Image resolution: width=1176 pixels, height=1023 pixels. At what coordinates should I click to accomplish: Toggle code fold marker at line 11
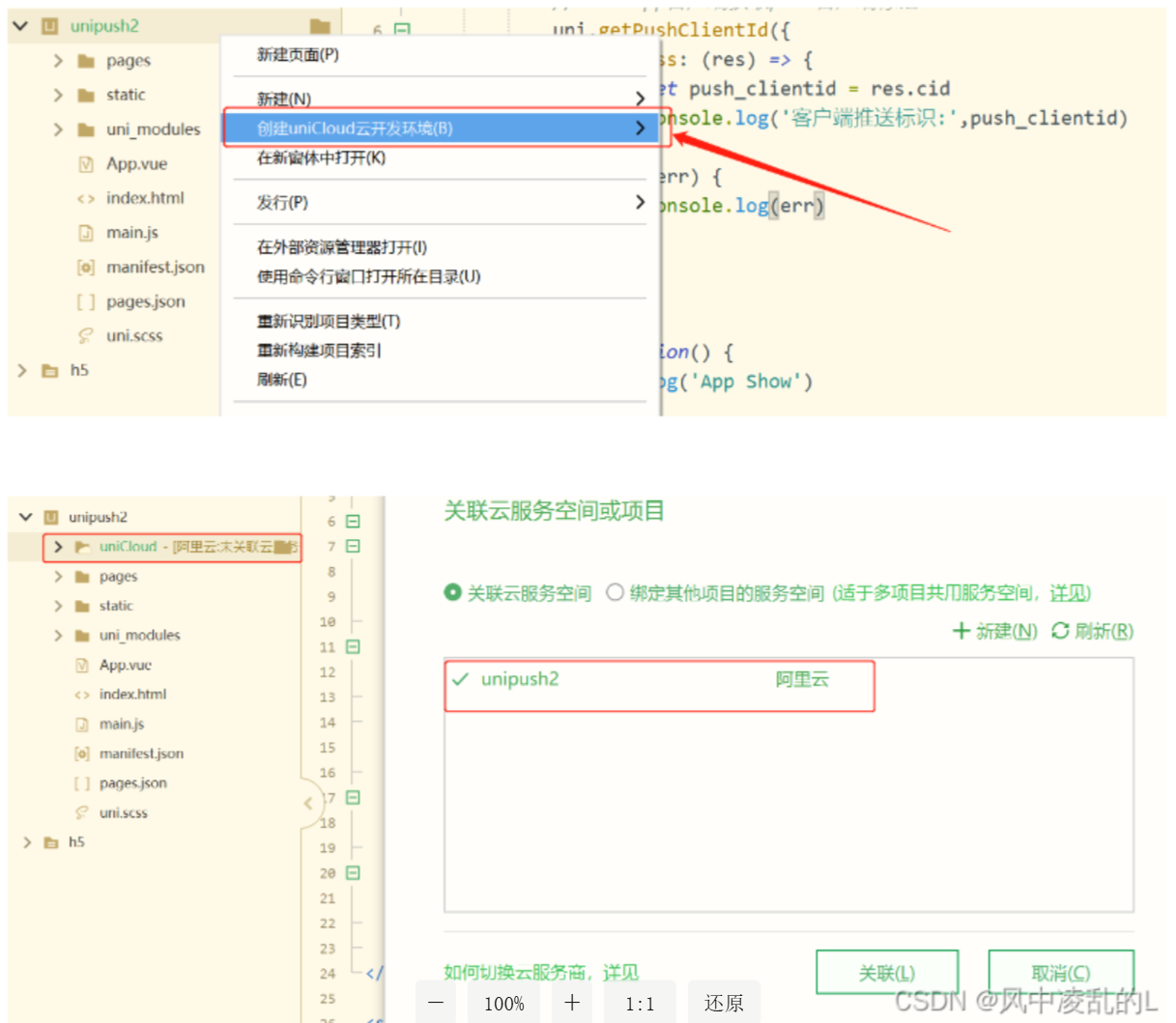tap(354, 647)
